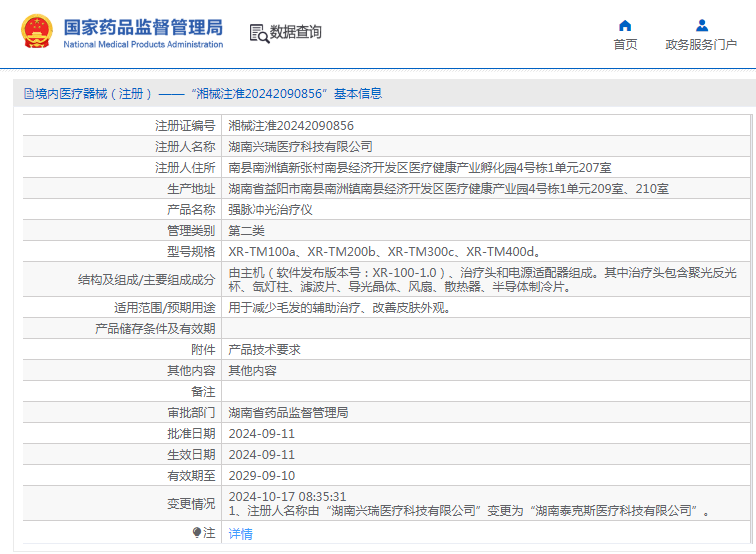
Task: Click 国家药品监督管理局 site title
Action: point(143,27)
